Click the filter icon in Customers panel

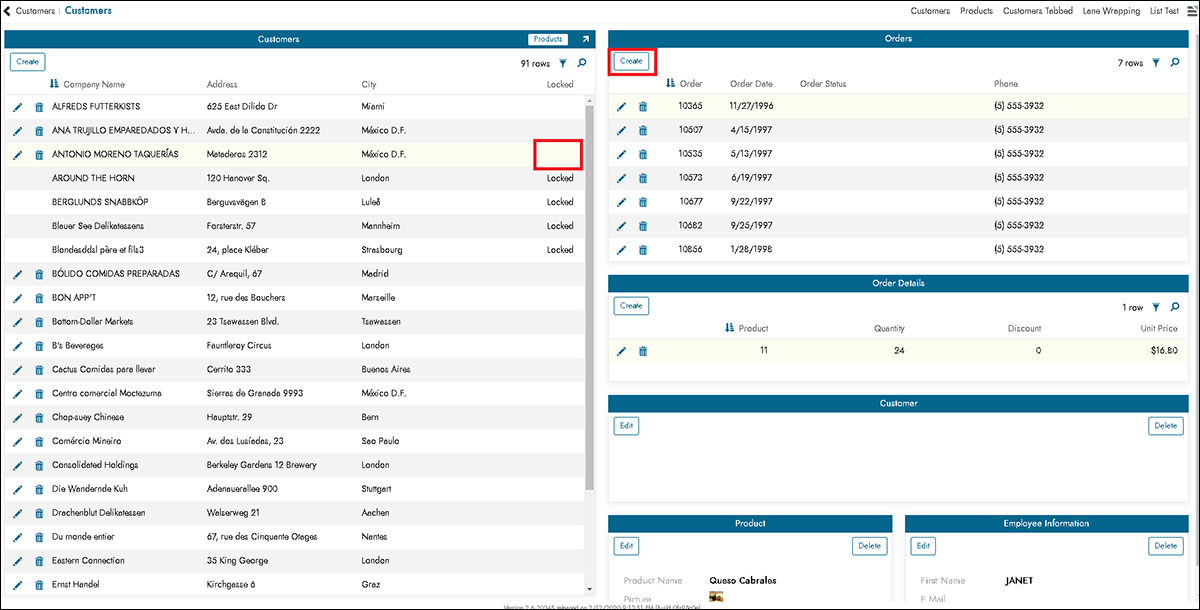pos(563,63)
